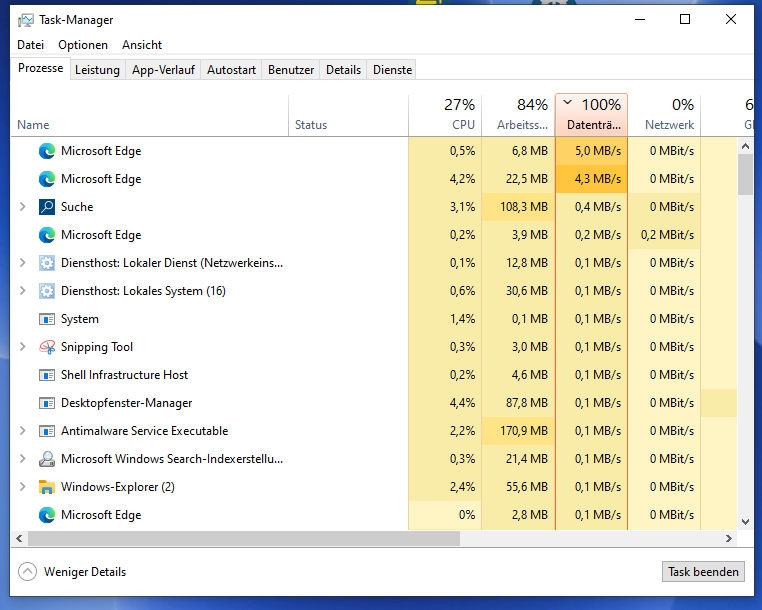Expand Windows-Explorer (2) group

[x=22, y=487]
